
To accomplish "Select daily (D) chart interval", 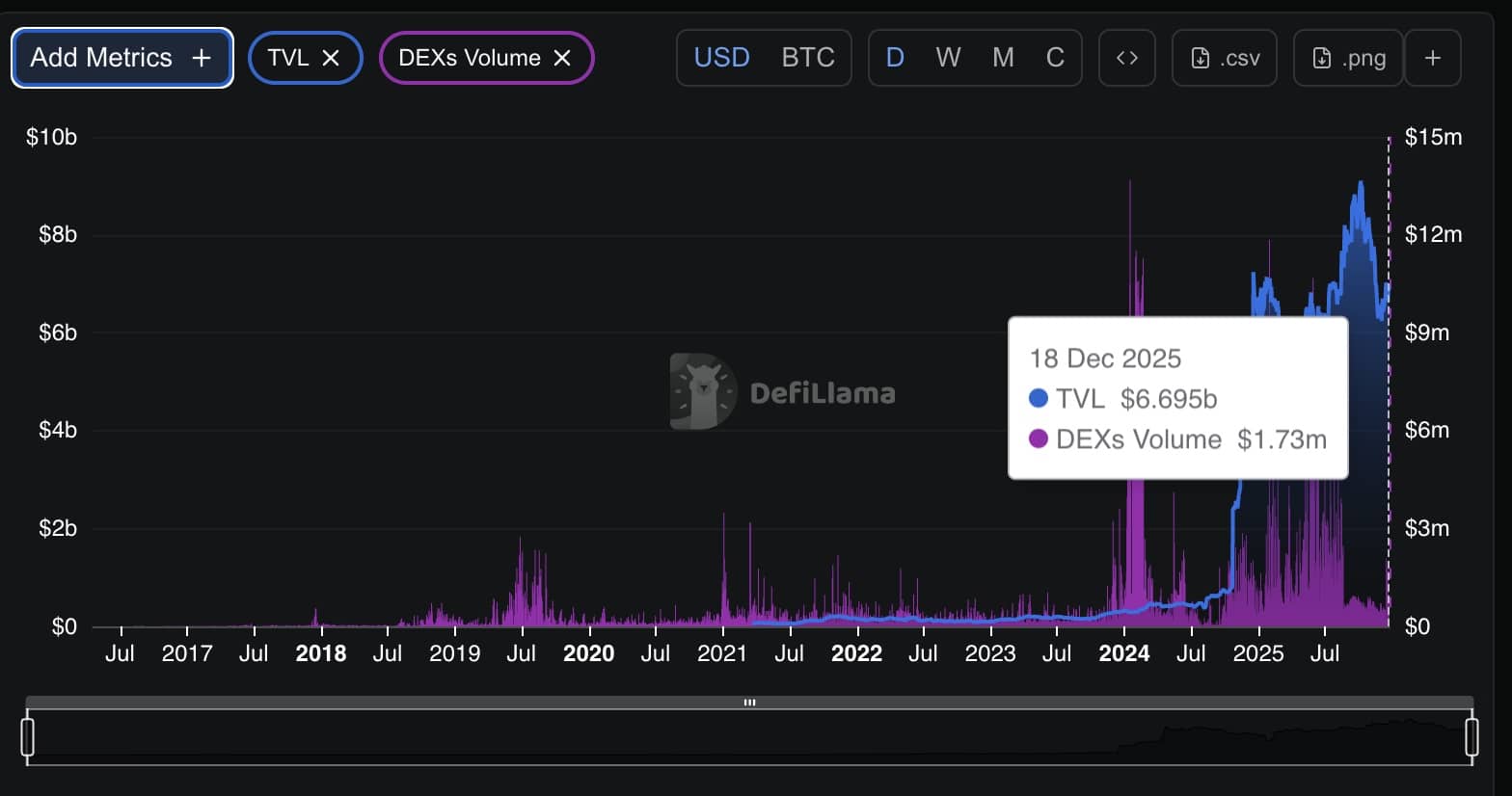I will coord(895,58).
